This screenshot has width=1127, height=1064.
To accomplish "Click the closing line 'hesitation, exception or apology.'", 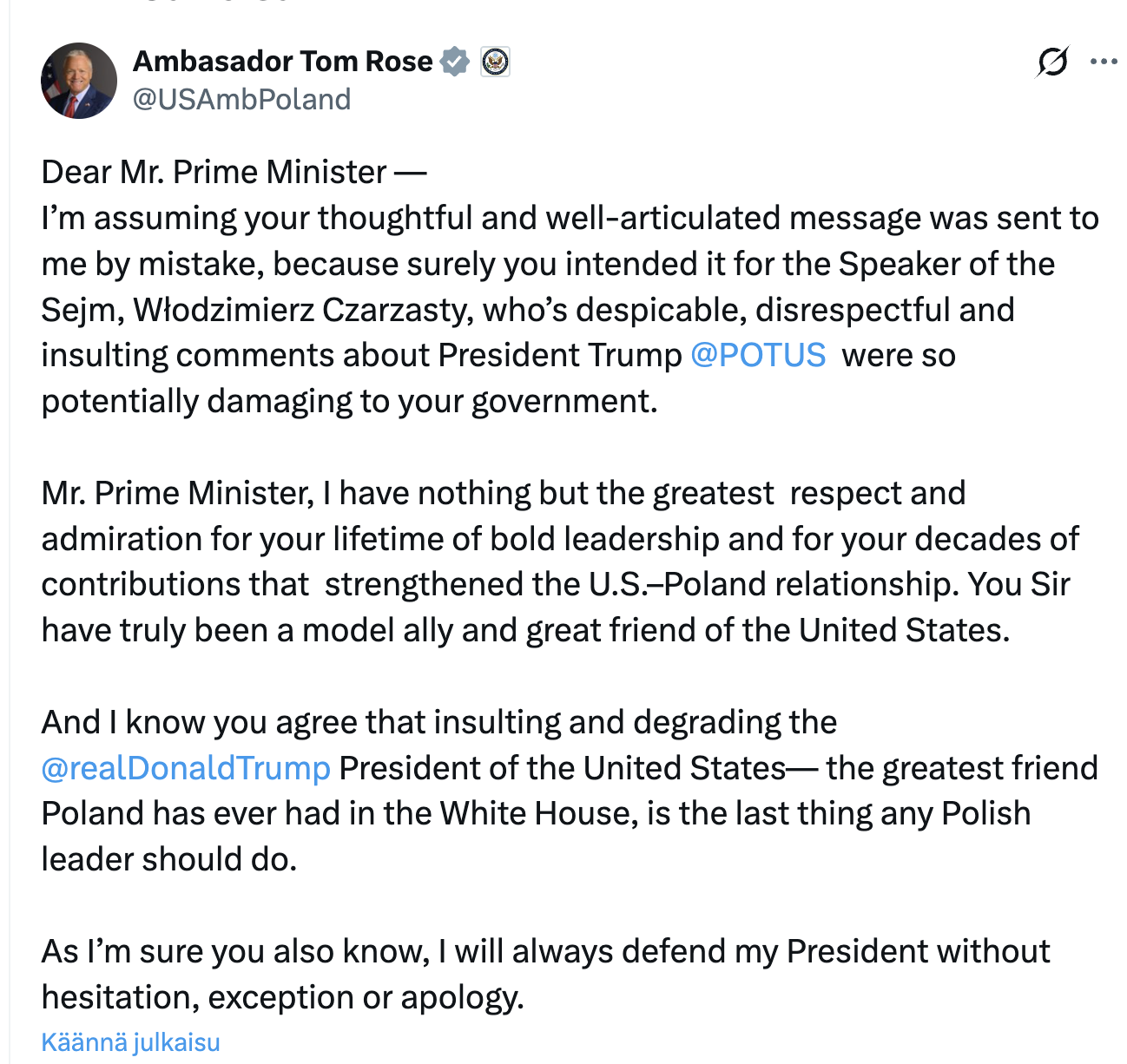I will 282,997.
